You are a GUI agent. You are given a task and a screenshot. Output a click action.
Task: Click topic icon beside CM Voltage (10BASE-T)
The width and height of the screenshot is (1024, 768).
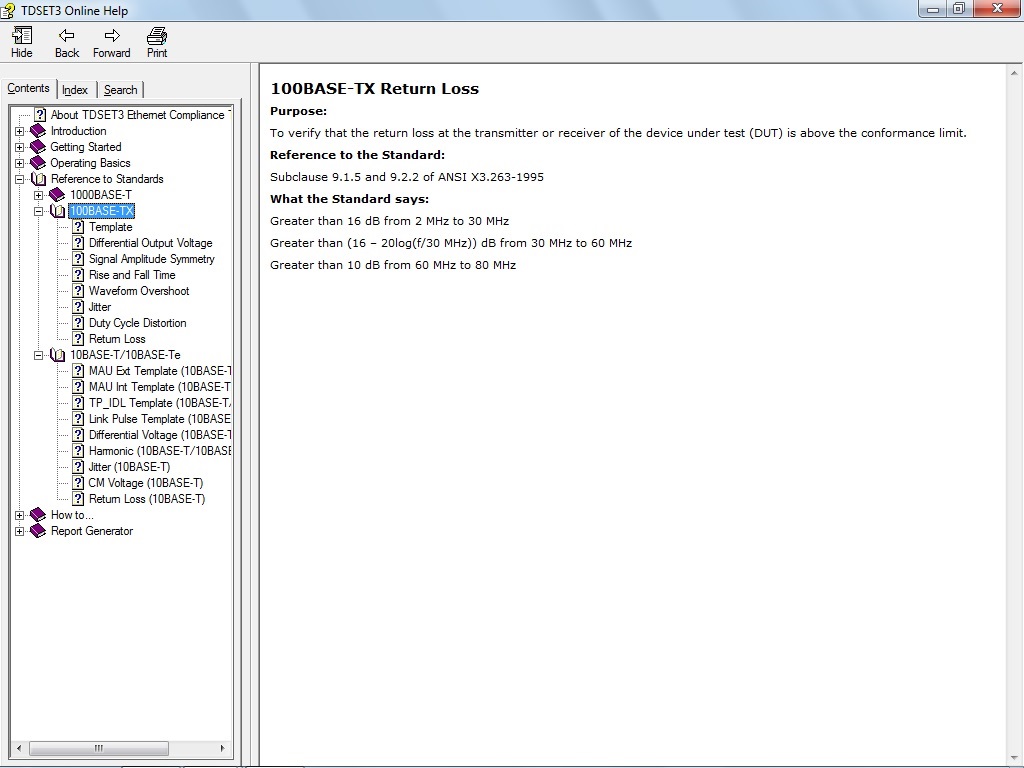(78, 483)
